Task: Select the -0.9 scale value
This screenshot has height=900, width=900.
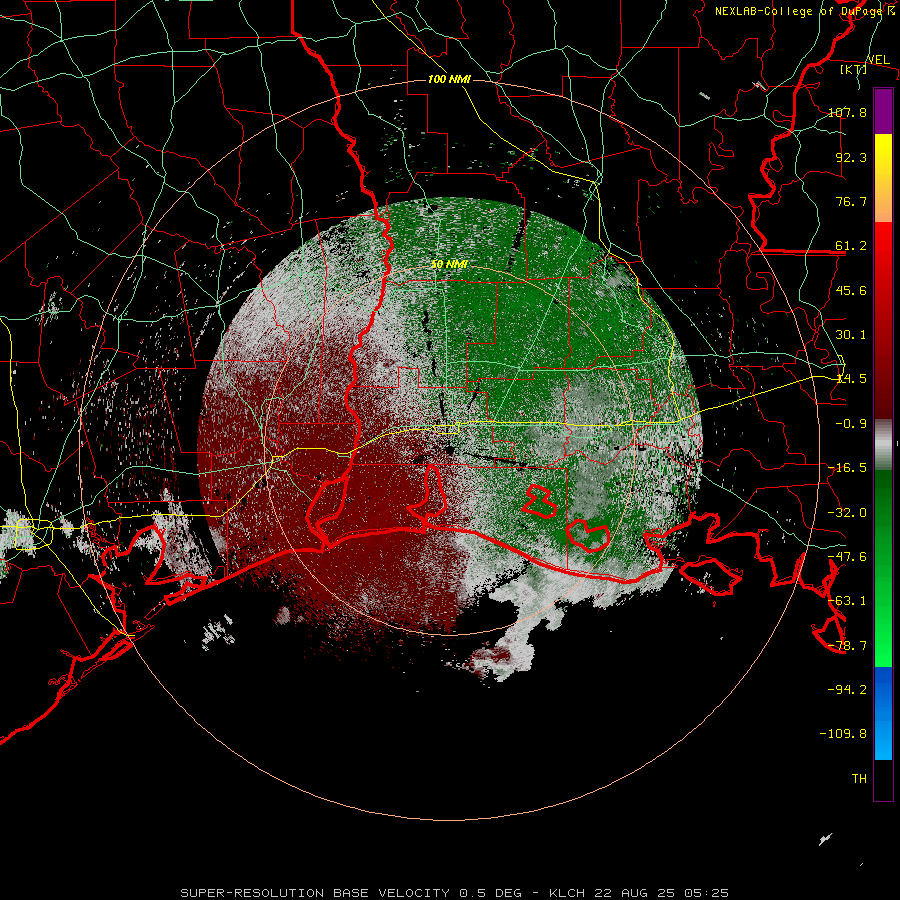Action: 851,424
